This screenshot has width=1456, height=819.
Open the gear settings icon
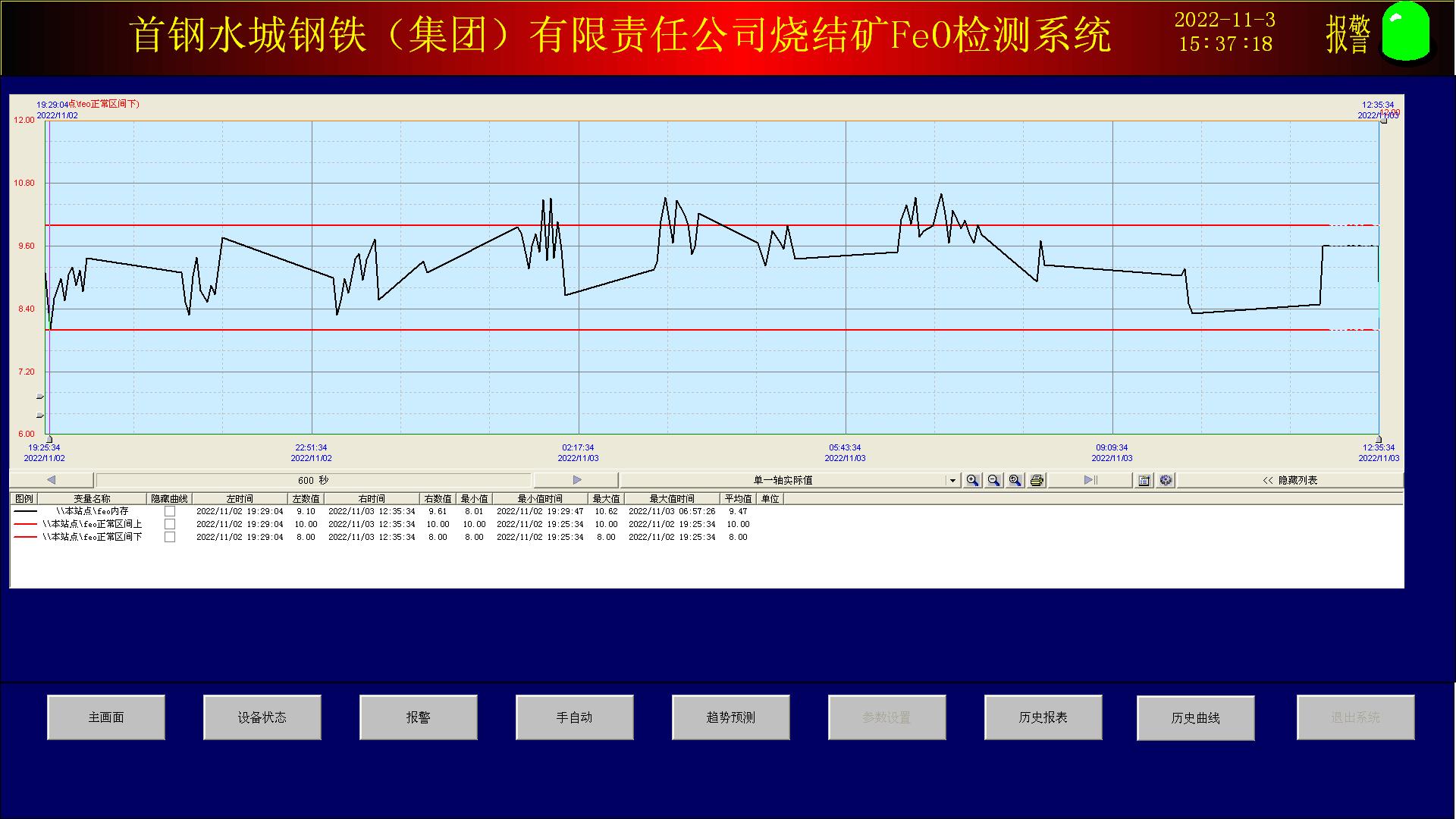[x=1166, y=480]
